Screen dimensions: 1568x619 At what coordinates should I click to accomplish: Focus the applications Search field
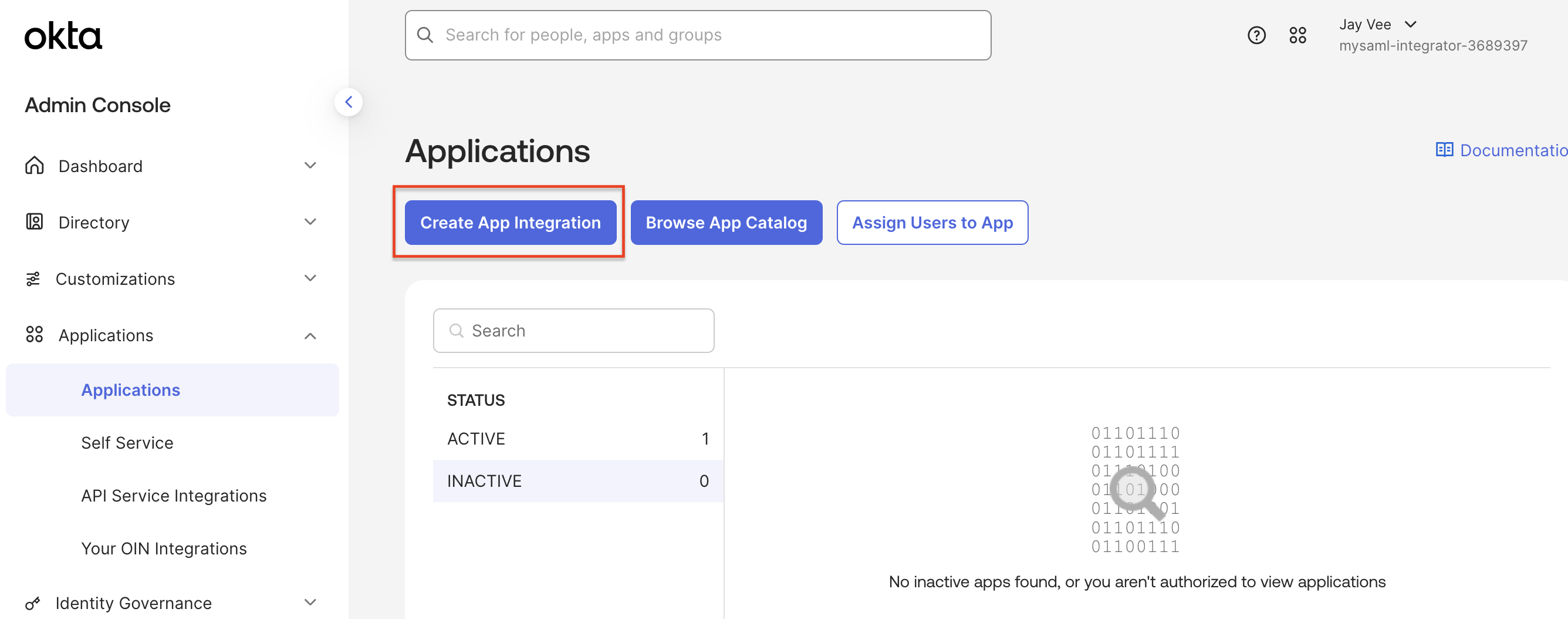[574, 331]
